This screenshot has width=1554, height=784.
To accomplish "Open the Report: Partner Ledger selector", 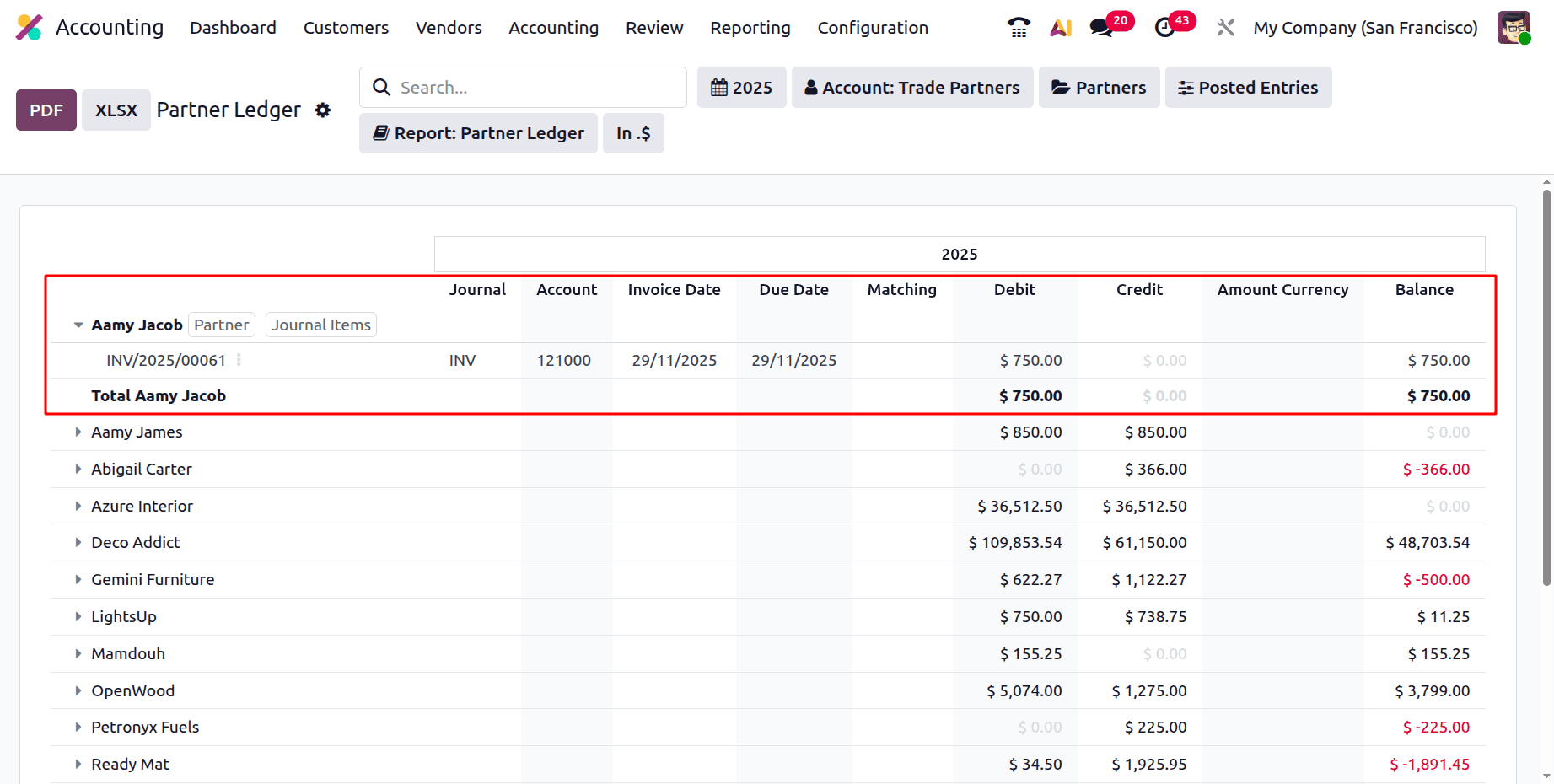I will coord(478,133).
